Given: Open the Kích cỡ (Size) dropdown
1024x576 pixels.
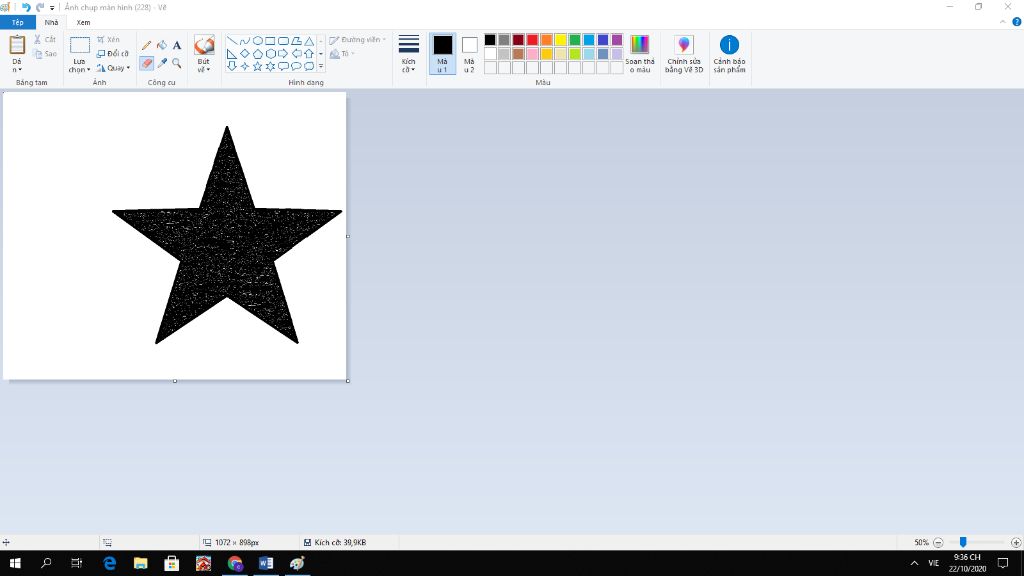Looking at the screenshot, I should [409, 54].
